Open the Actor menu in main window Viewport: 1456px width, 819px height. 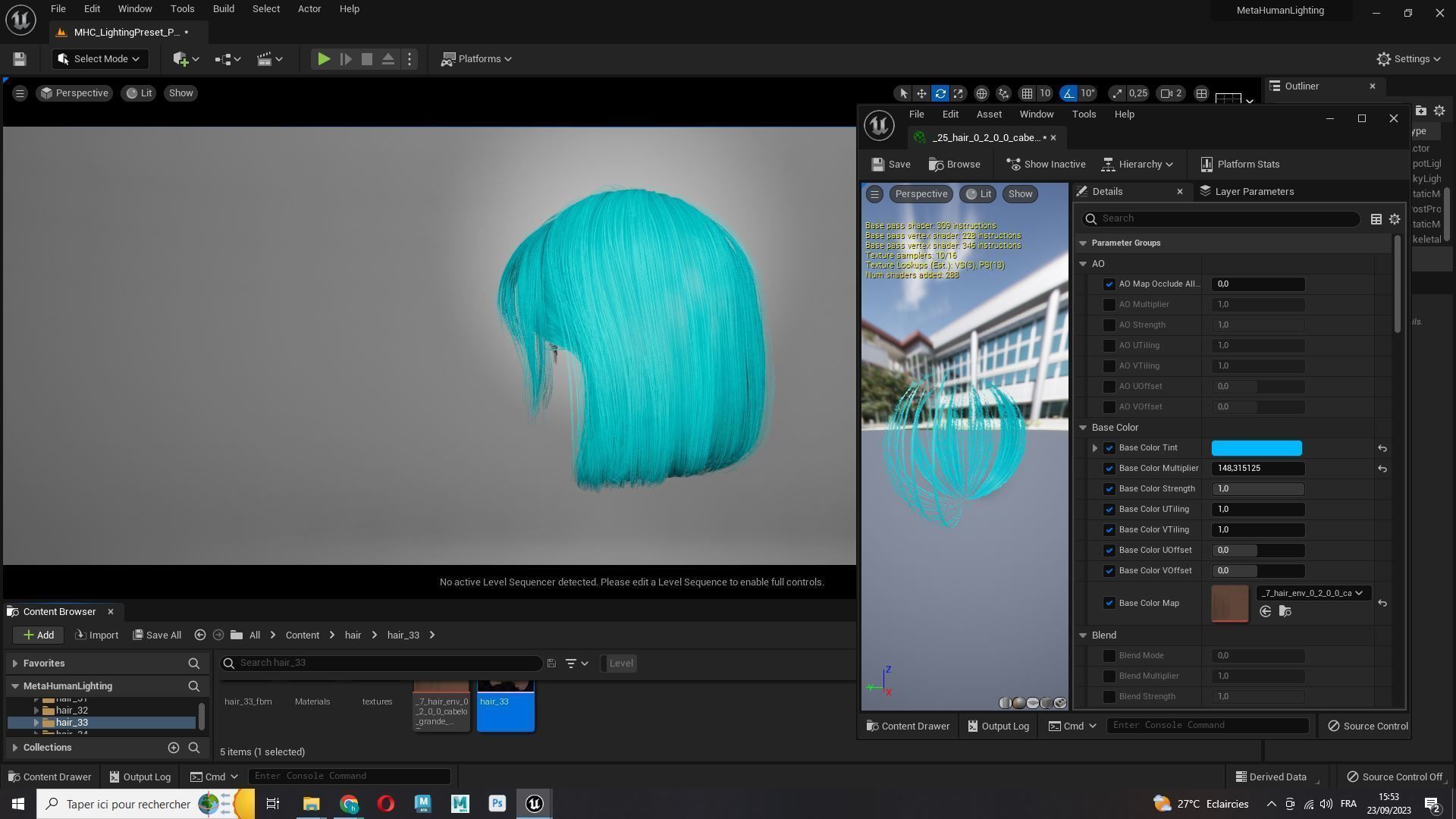coord(309,9)
